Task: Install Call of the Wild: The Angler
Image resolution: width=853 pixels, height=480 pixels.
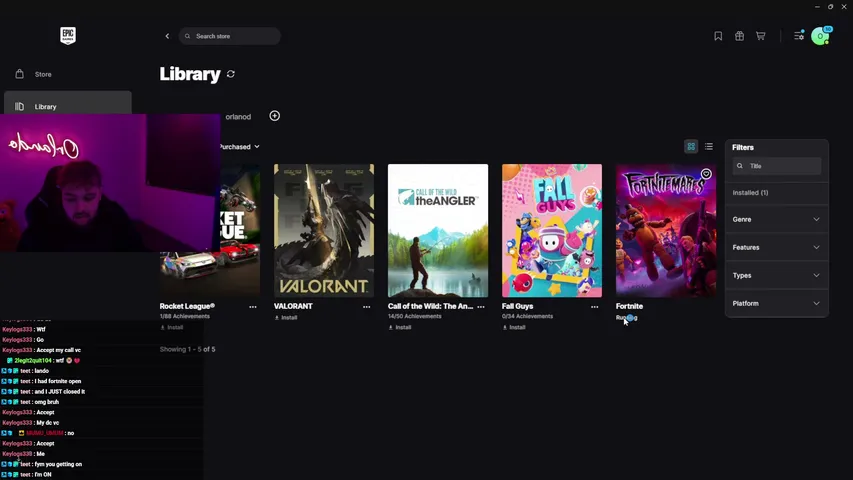Action: pos(400,328)
